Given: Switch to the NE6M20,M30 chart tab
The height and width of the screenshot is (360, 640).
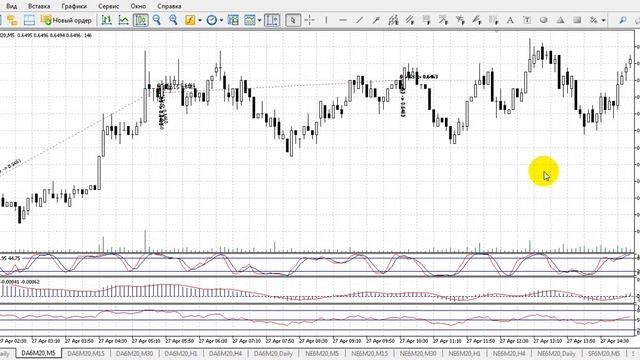Looking at the screenshot, I should (x=418, y=353).
